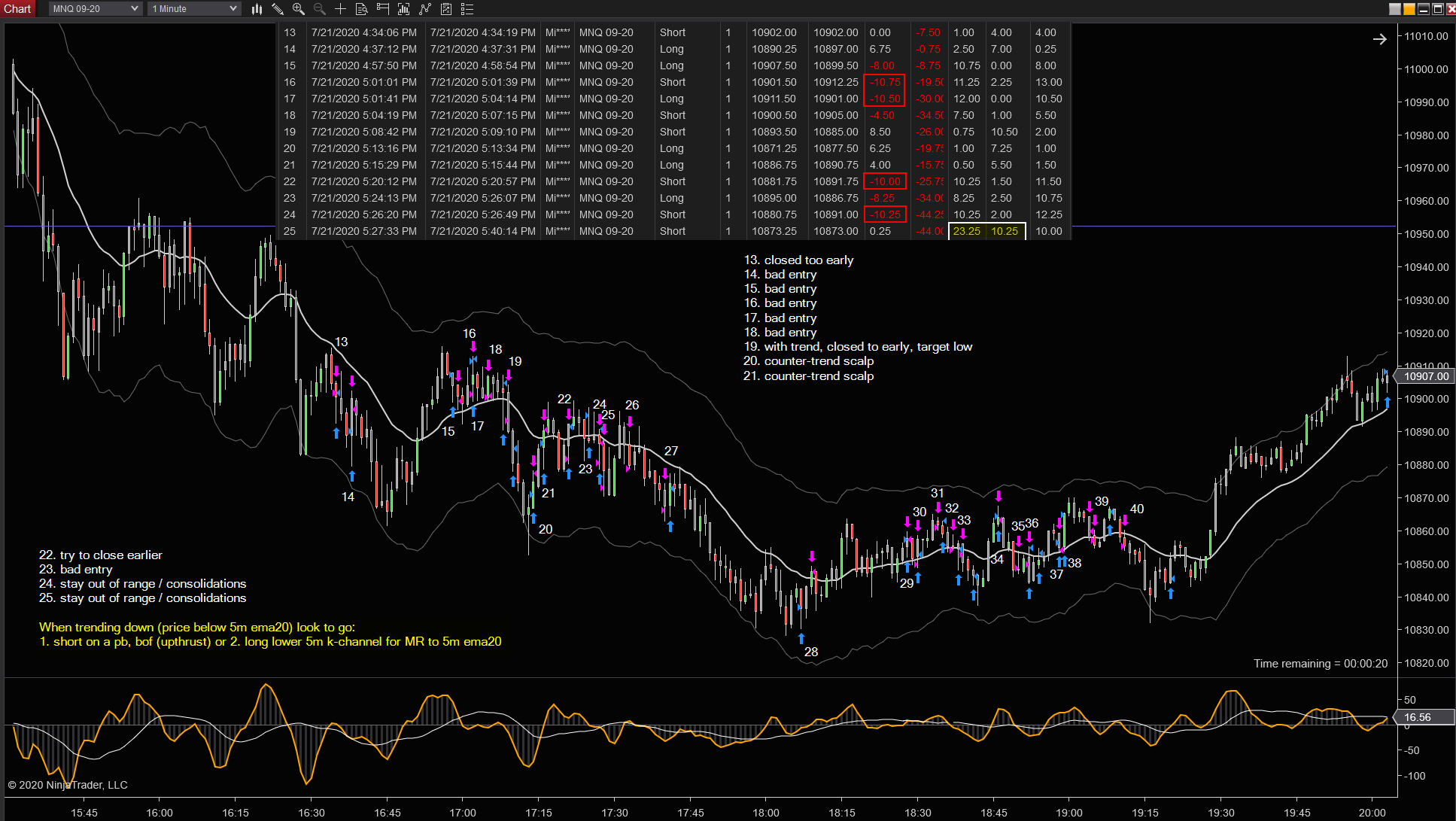
Task: Toggle the crosshair cursor plus icon
Action: (x=341, y=9)
